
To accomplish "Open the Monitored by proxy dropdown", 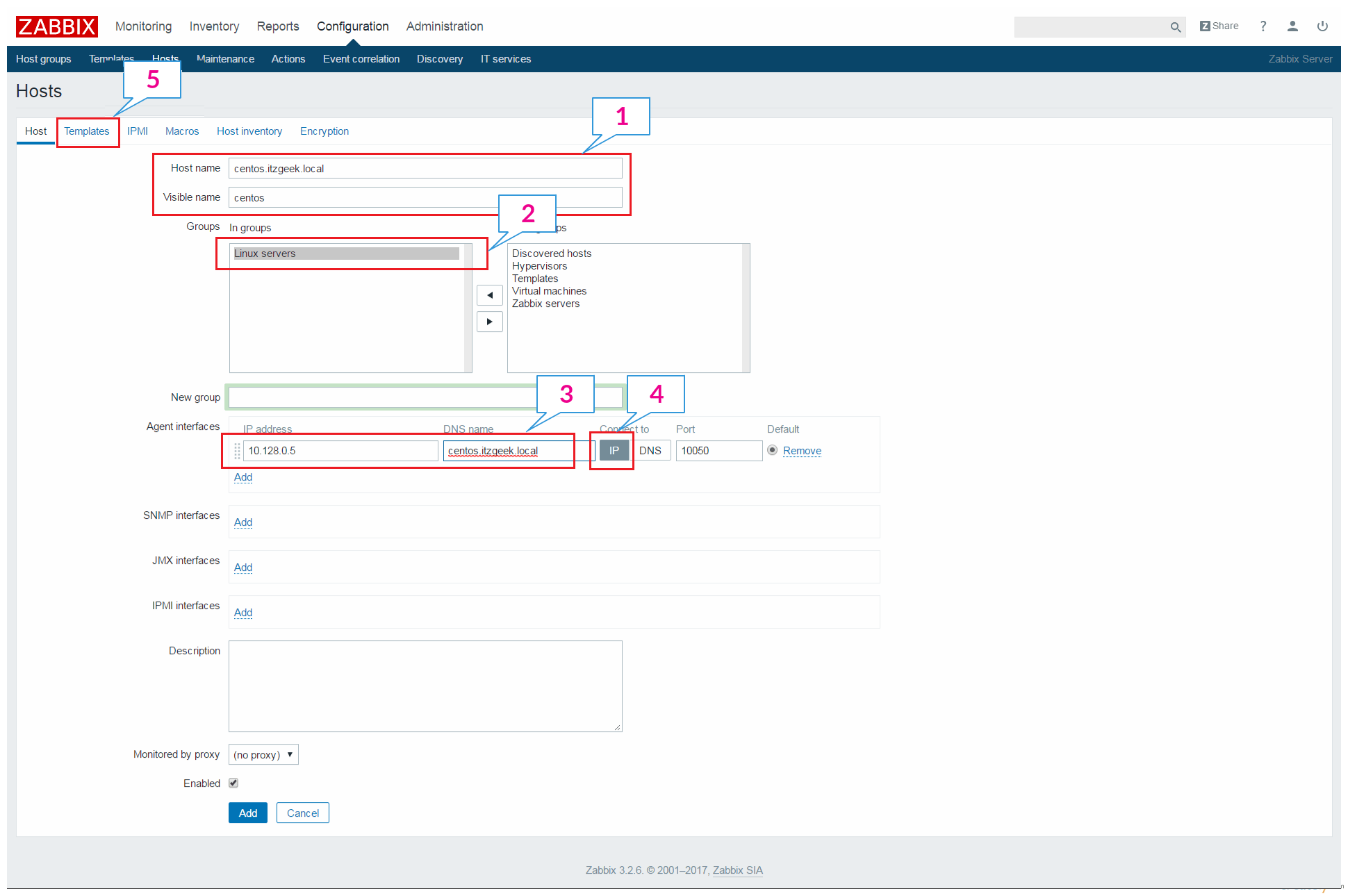I will click(x=263, y=754).
